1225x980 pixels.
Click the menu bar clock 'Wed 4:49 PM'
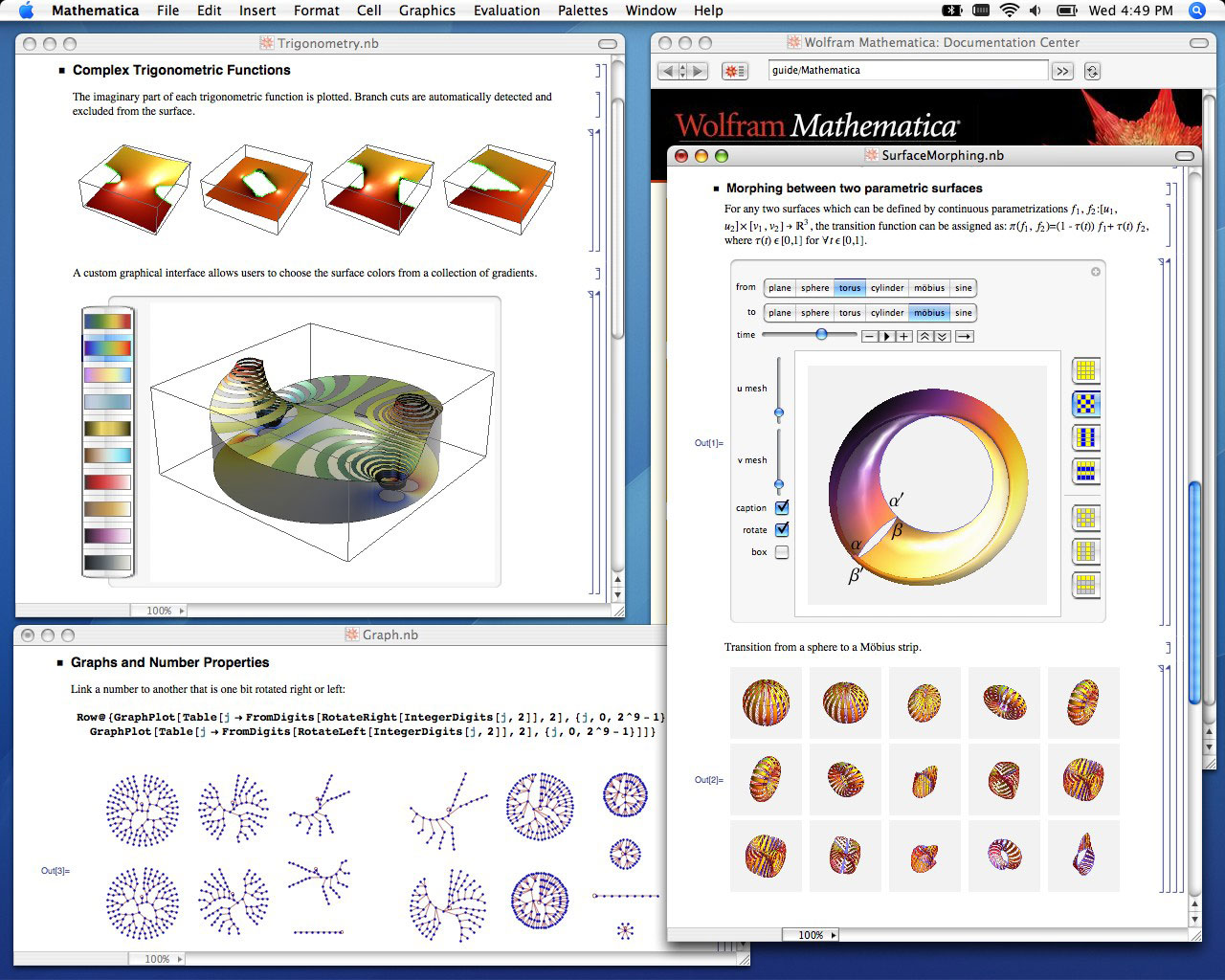[x=1130, y=11]
